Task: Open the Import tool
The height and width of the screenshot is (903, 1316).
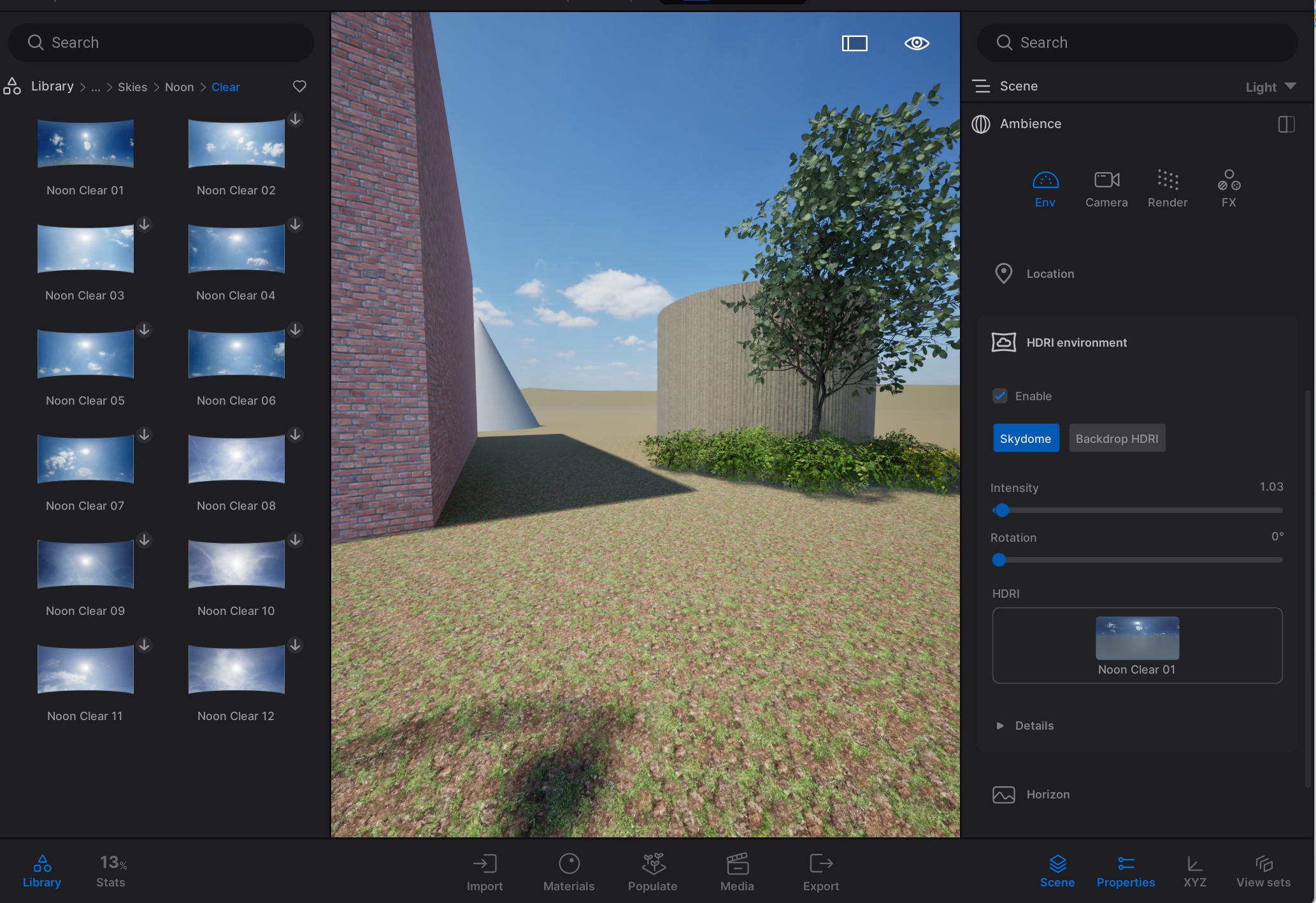Action: pyautogui.click(x=484, y=872)
